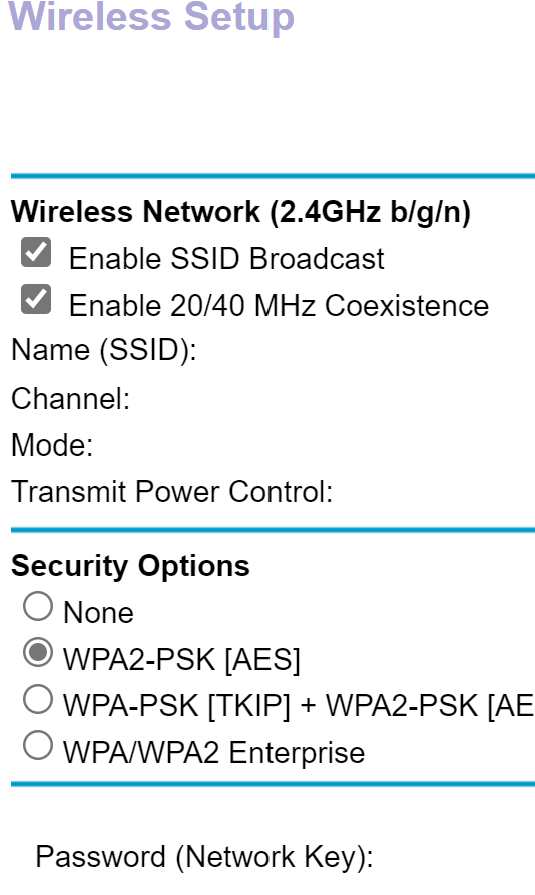Click the Wireless Network (2.4GHz b/g/n) heading

[x=241, y=212]
